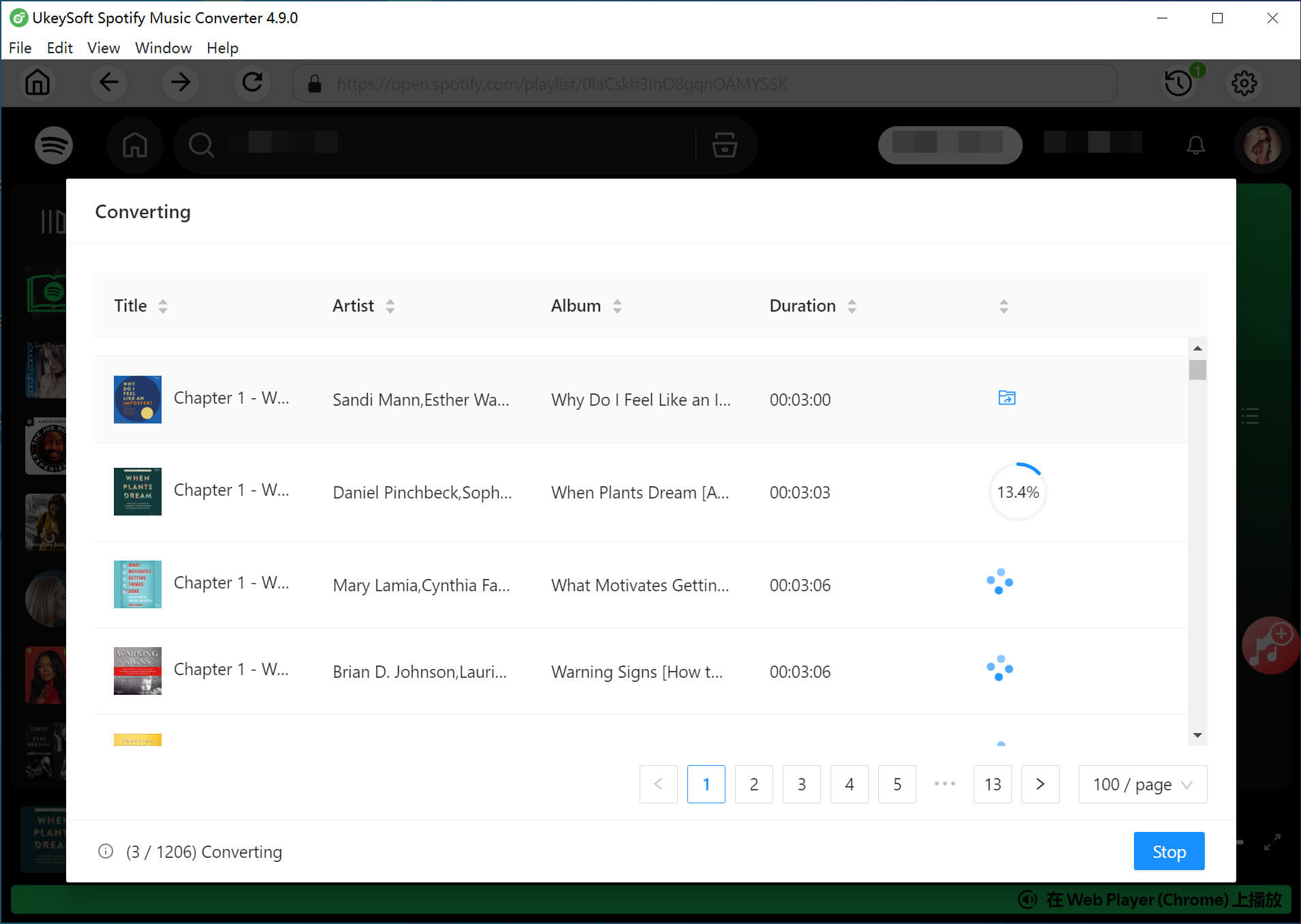Click the Spotify Browse icon beside search
Viewport: 1301px width, 924px height.
(x=724, y=145)
